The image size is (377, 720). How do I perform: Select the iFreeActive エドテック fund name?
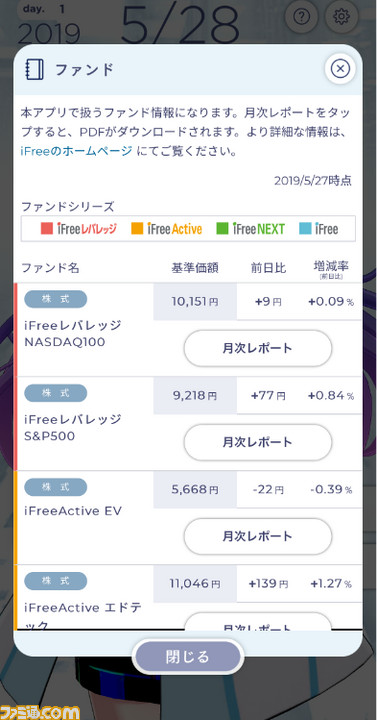(x=83, y=616)
